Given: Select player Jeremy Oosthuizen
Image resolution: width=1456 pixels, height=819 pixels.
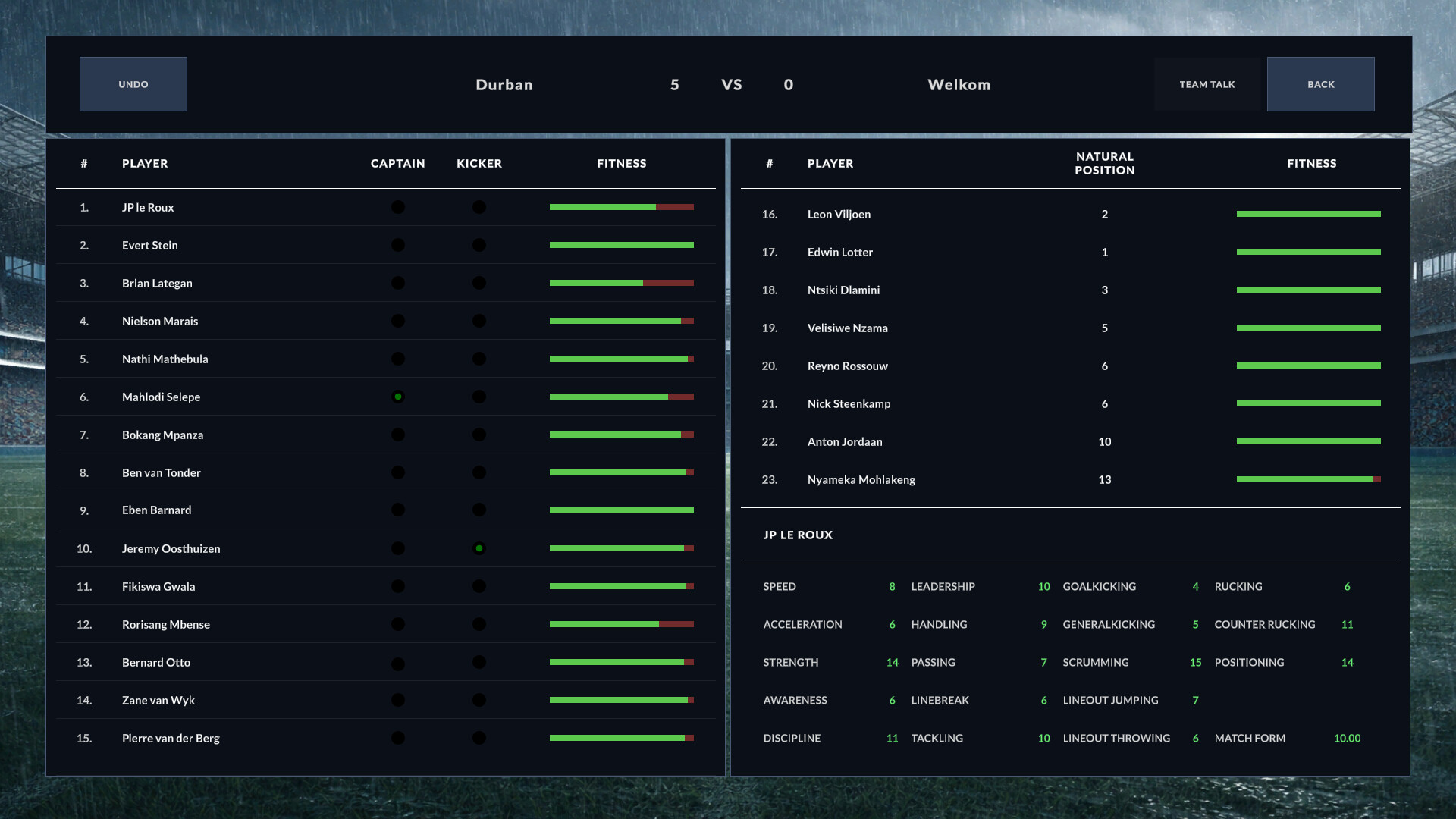Looking at the screenshot, I should 171,548.
